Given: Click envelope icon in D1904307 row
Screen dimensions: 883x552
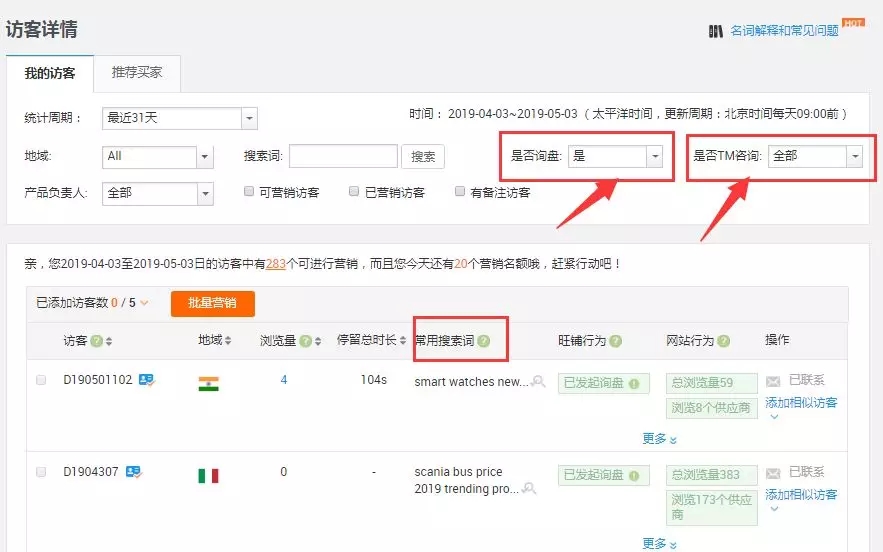Looking at the screenshot, I should coord(773,474).
